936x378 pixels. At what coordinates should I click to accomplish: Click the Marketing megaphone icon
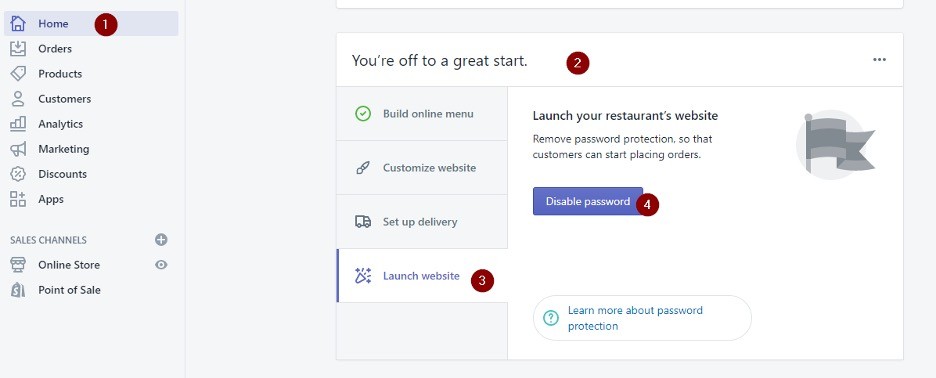click(19, 149)
